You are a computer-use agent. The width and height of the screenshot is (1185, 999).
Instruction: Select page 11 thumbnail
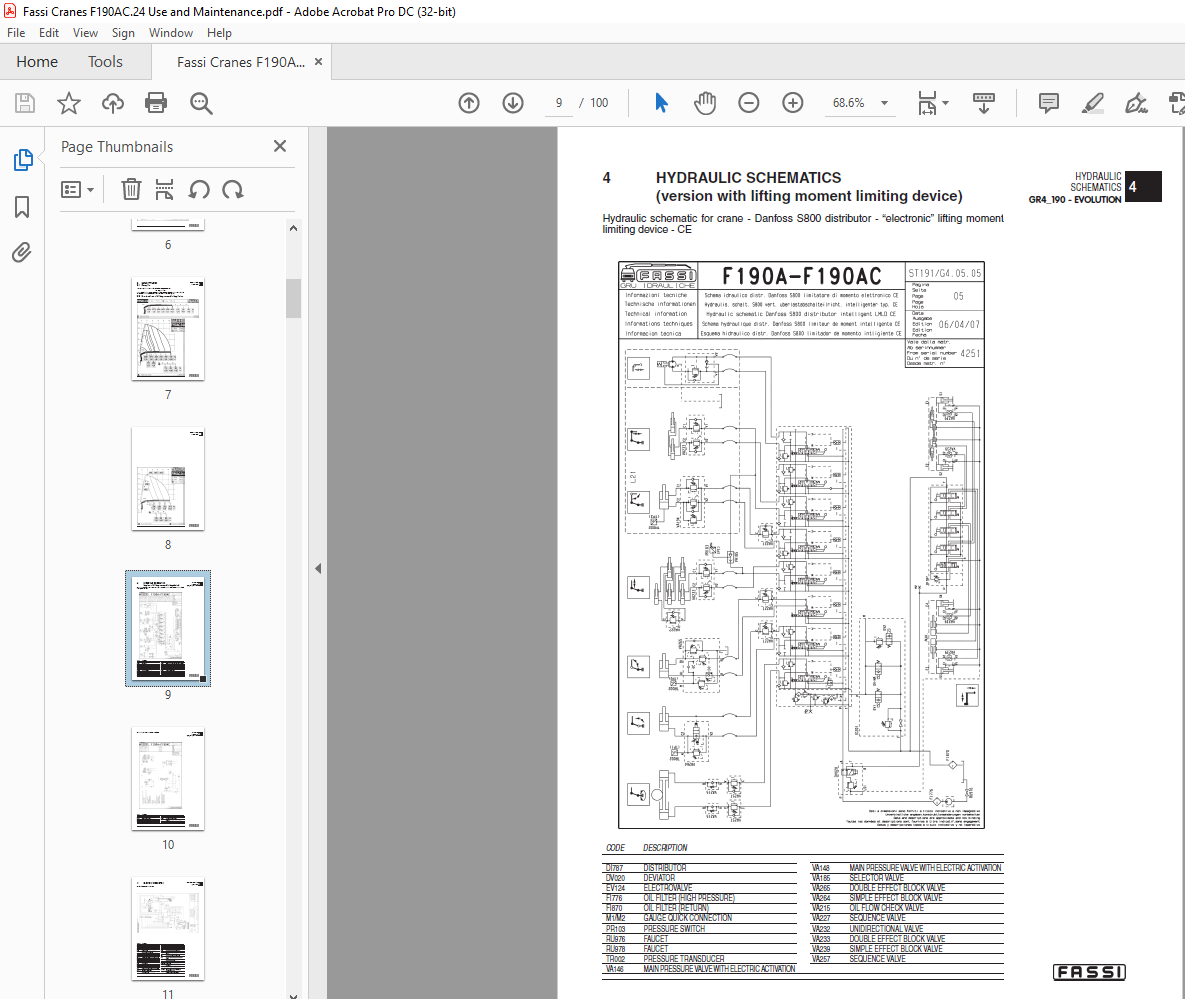tap(168, 929)
